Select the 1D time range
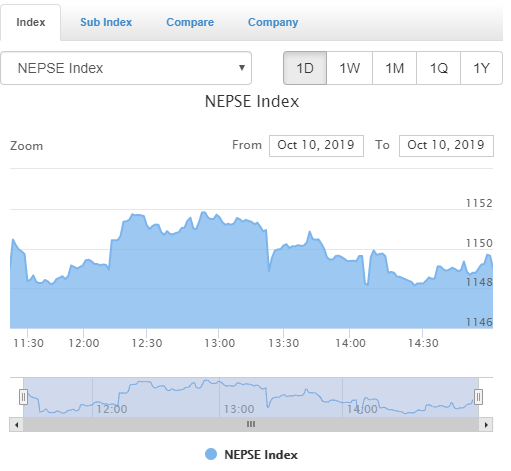 305,68
